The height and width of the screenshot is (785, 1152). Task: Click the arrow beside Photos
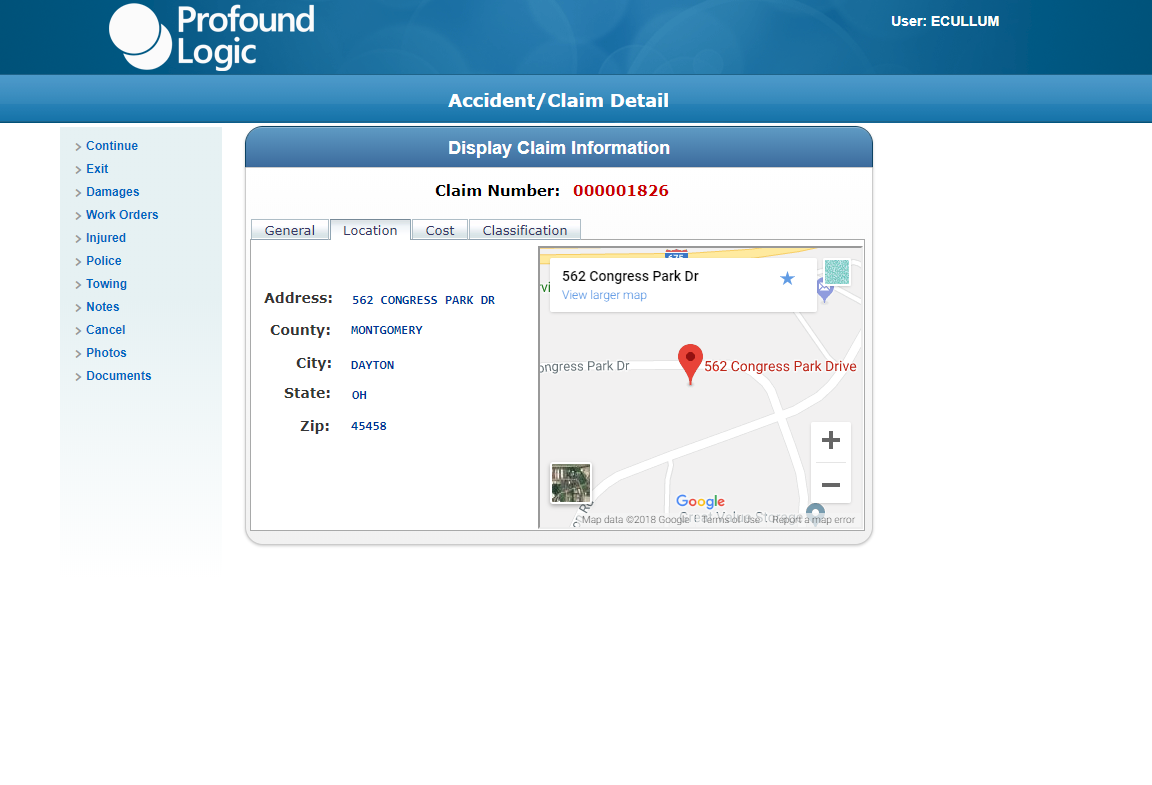tap(78, 354)
